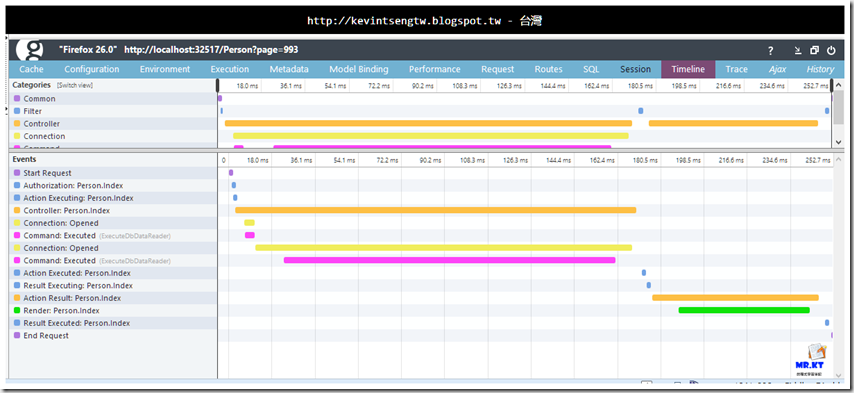This screenshot has width=854, height=393.
Task: Minimize the Glimpse panel with down-arrow icon
Action: click(x=798, y=51)
